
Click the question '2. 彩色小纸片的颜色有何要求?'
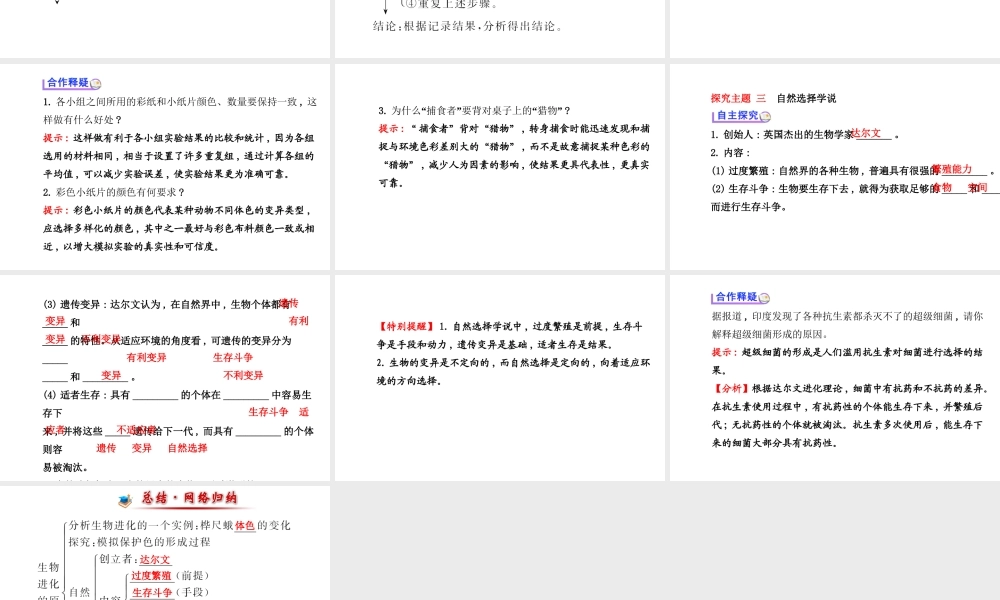click(114, 192)
